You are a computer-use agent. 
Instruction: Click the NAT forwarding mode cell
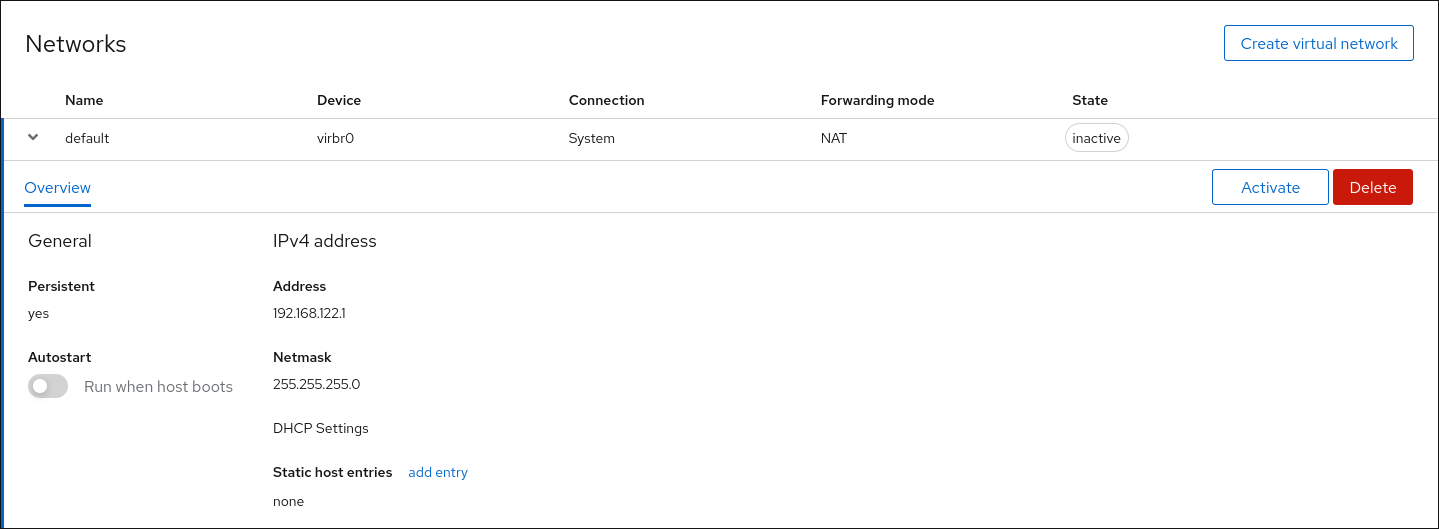tap(833, 138)
